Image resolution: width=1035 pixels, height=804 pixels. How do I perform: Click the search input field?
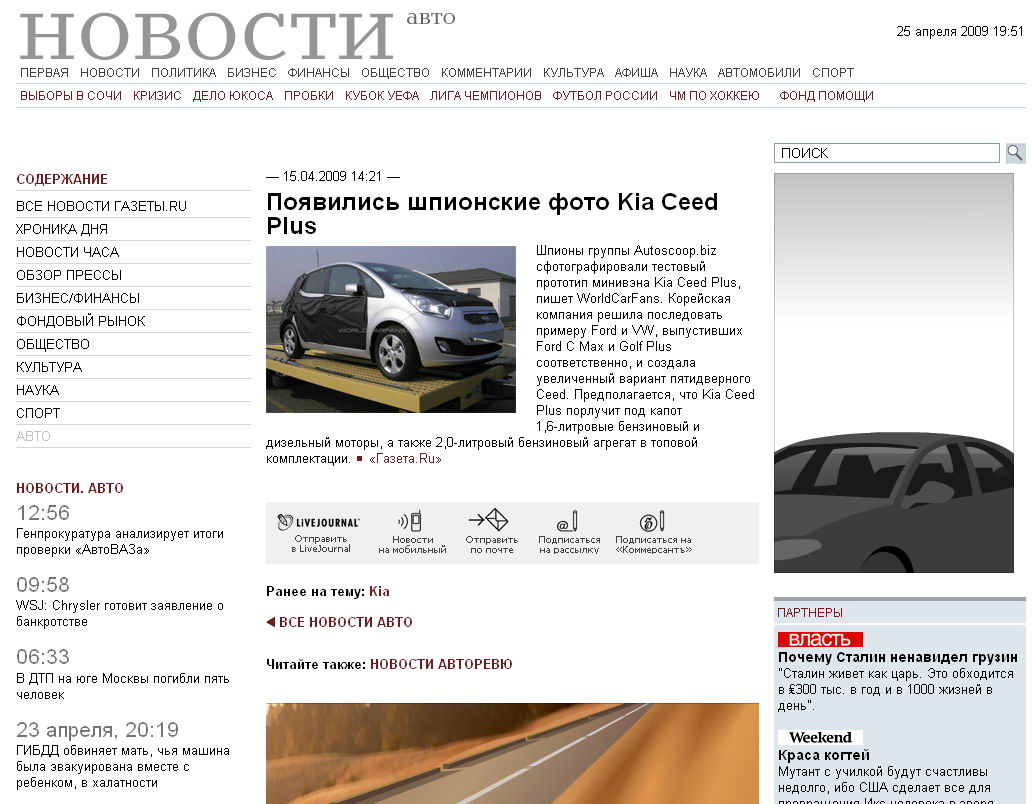click(x=886, y=153)
